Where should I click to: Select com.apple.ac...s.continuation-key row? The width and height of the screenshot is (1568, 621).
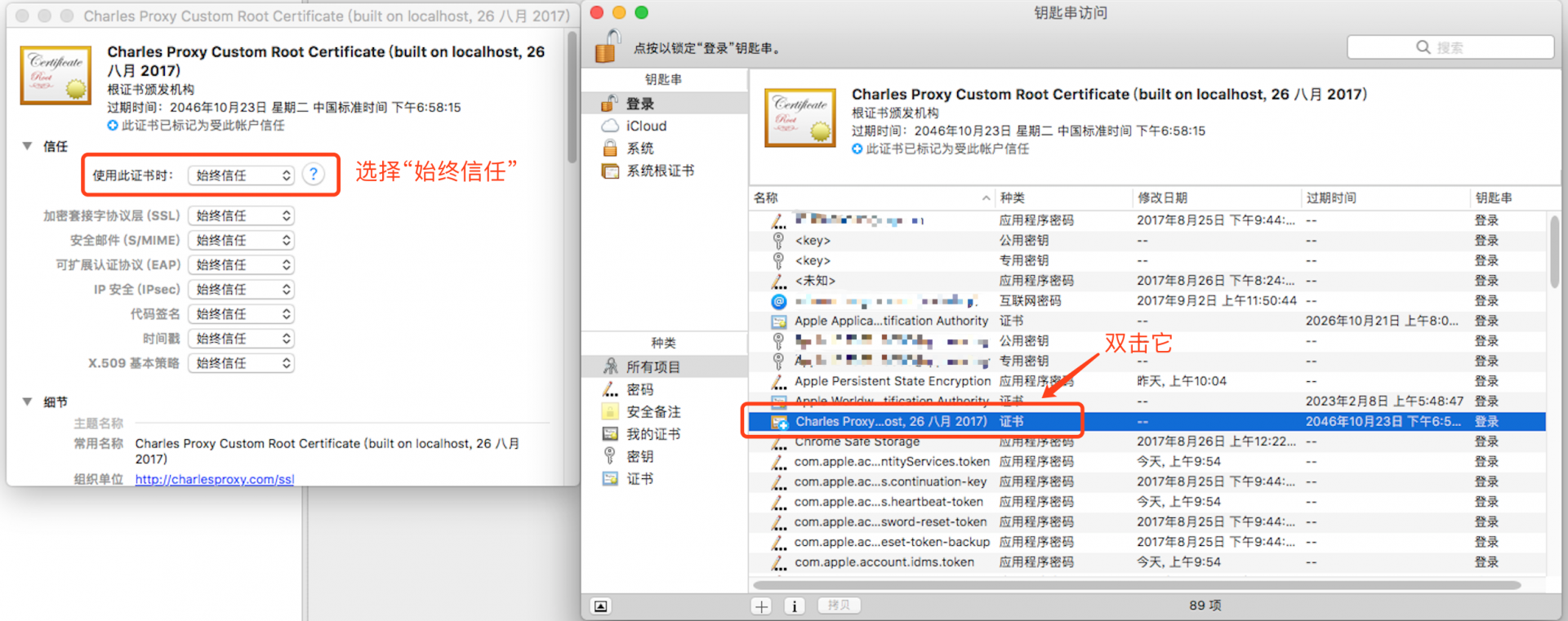coord(1147,481)
